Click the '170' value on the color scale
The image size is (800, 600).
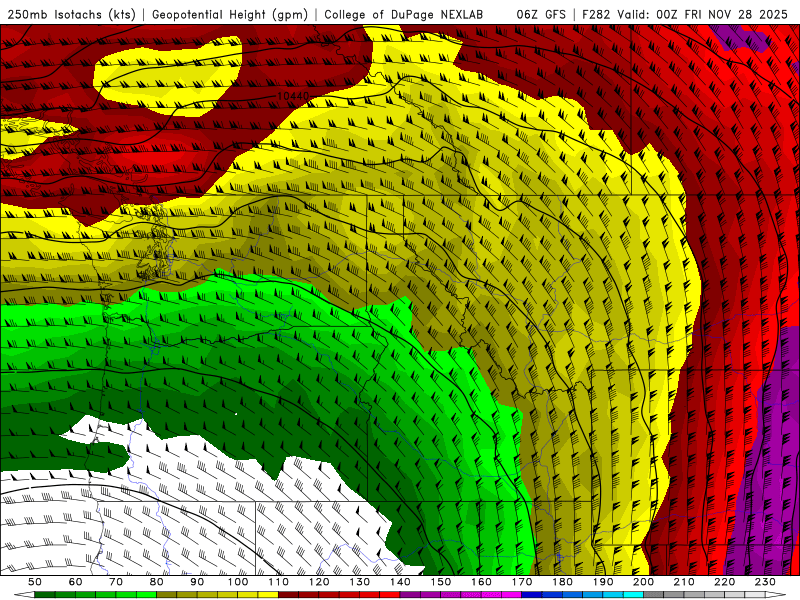tap(522, 582)
